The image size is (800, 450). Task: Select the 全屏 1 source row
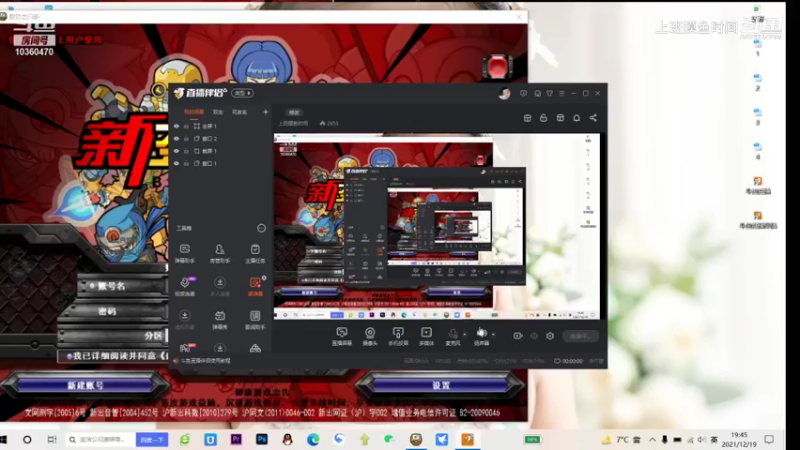(x=220, y=126)
